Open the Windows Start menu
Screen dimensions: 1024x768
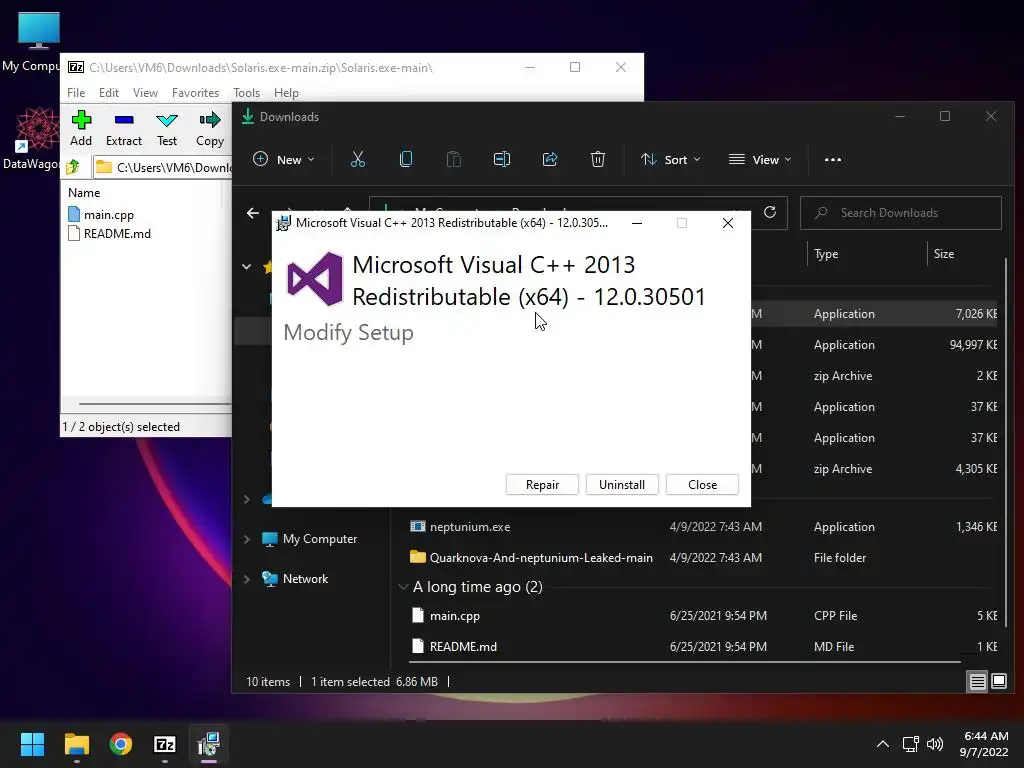[32, 744]
